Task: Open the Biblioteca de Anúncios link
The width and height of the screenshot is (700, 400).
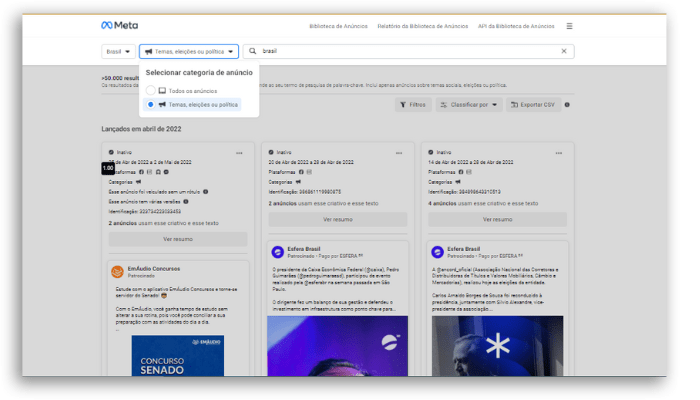Action: (x=338, y=26)
